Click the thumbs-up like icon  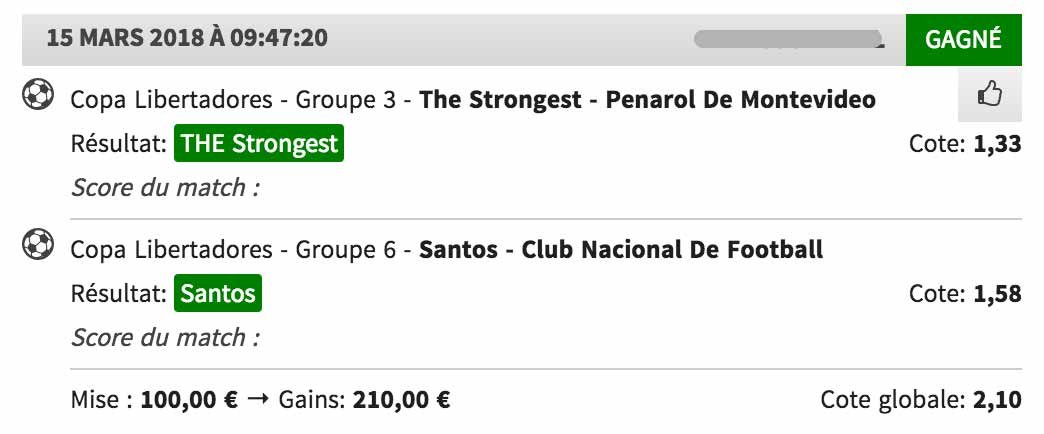click(989, 95)
